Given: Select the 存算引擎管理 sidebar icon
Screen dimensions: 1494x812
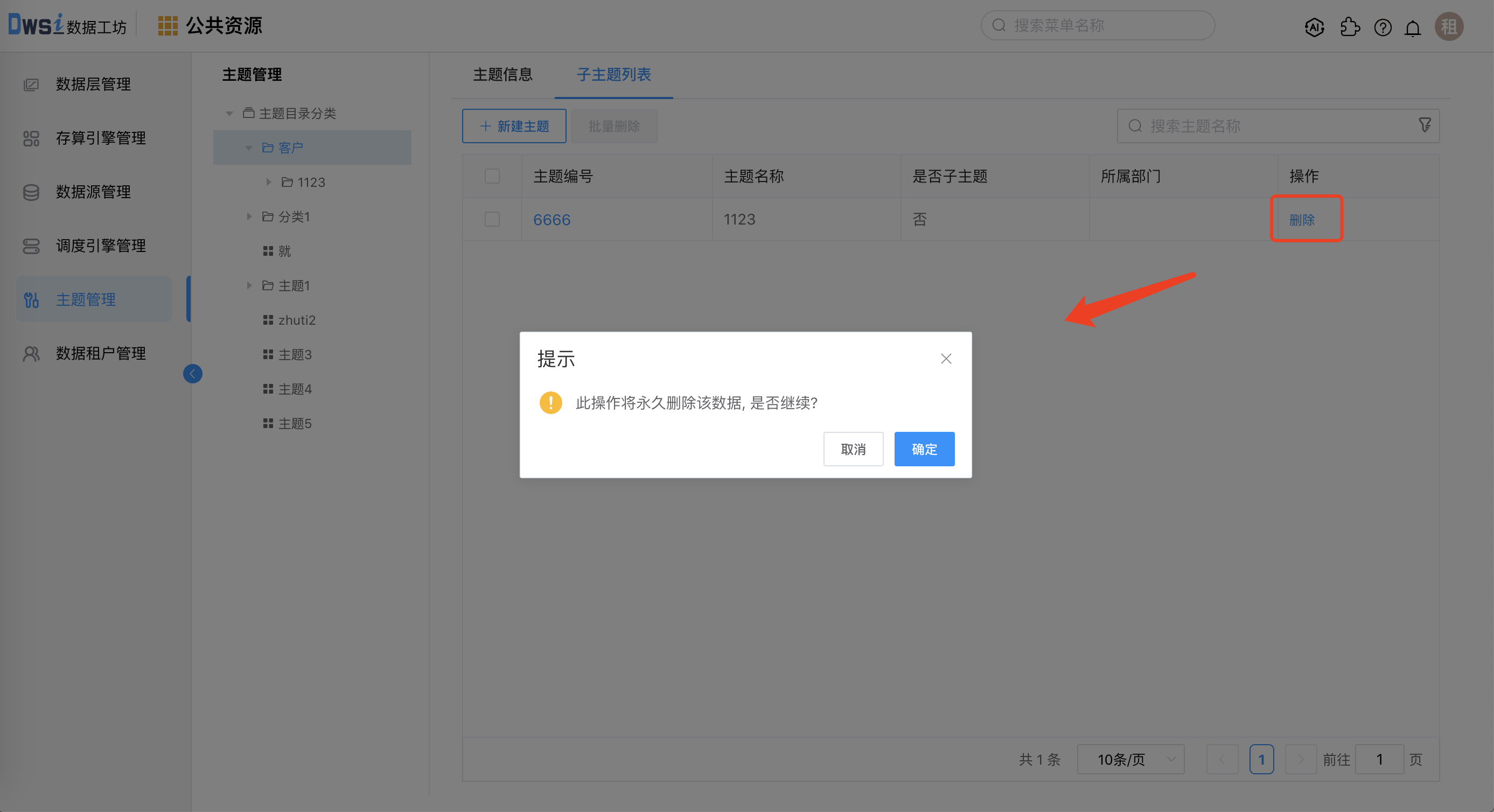Looking at the screenshot, I should 31,138.
